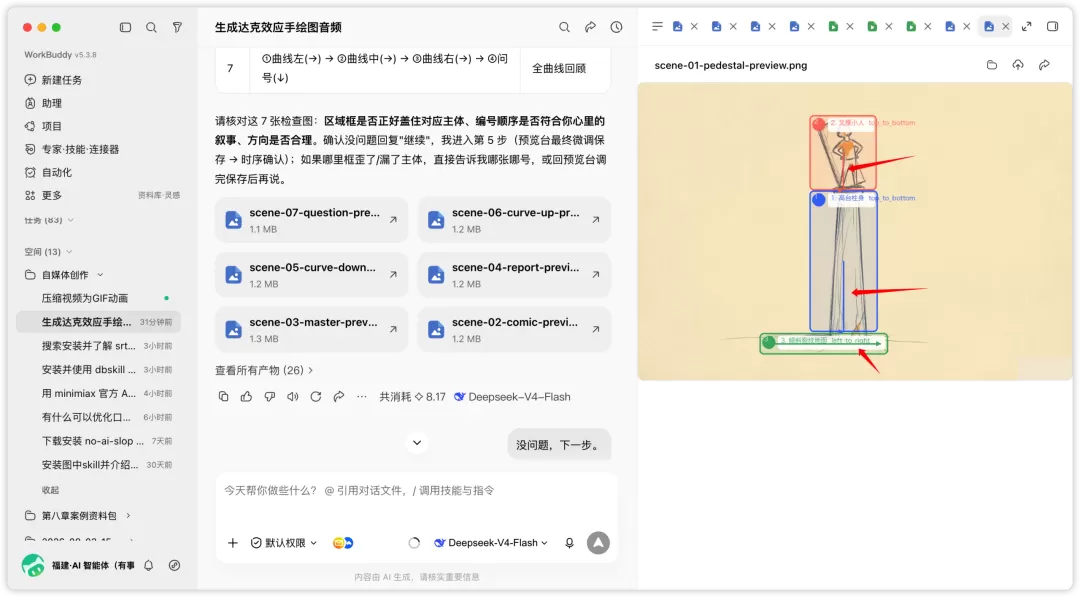Search within the conversation header
The image size is (1080, 597).
coord(564,27)
